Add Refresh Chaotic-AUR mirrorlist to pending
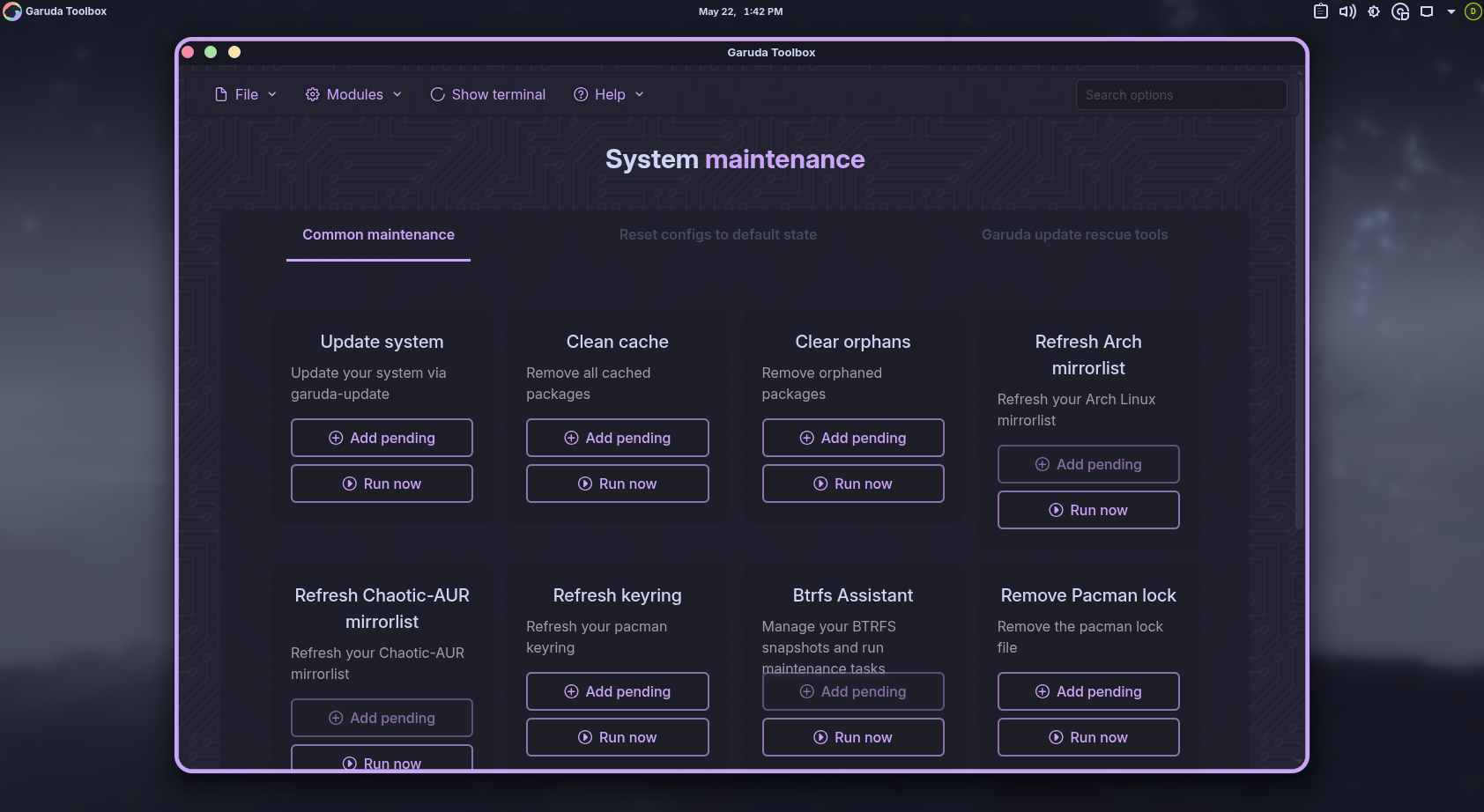Screen dimensions: 1484x812 pyautogui.click(x=382, y=718)
